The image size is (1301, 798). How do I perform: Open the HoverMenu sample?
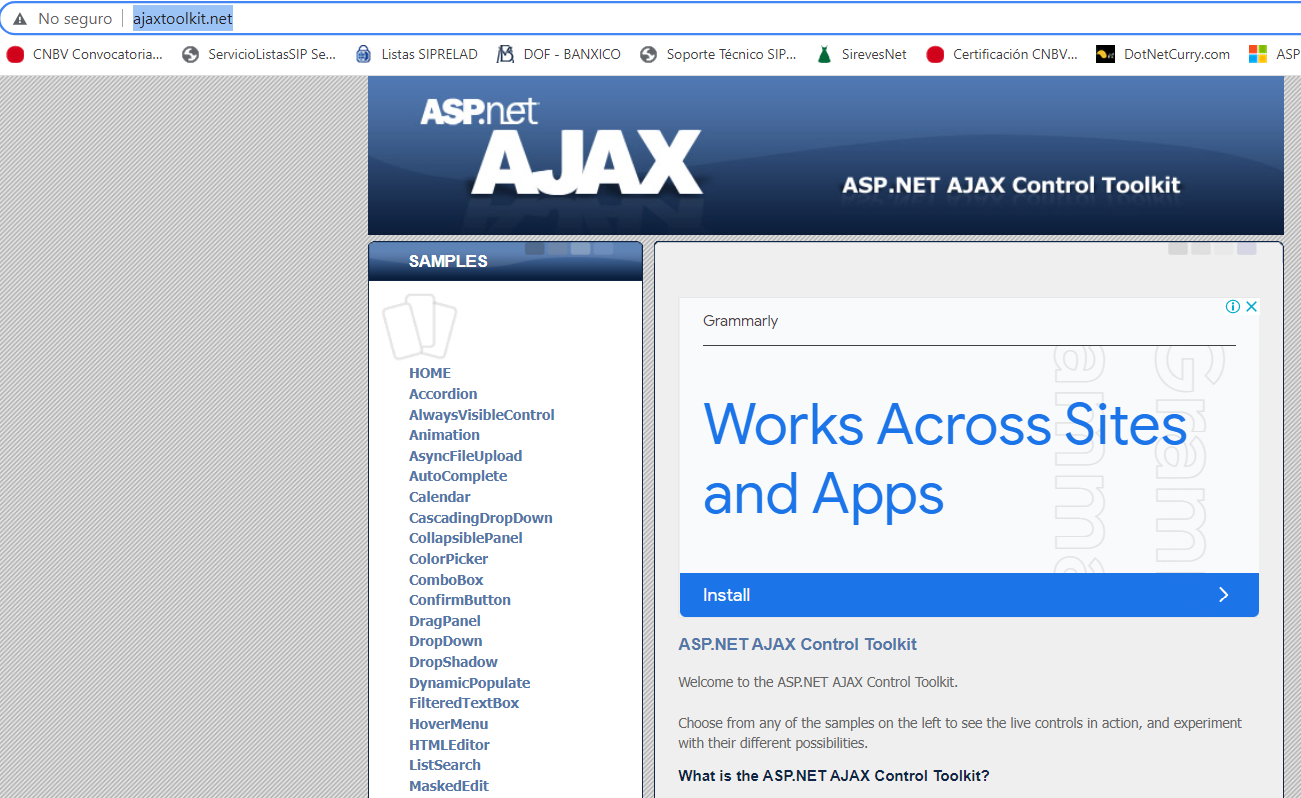pyautogui.click(x=449, y=724)
